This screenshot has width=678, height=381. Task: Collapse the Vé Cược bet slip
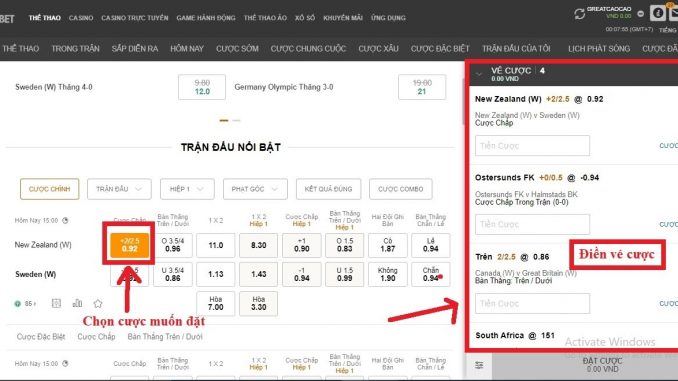click(479, 74)
